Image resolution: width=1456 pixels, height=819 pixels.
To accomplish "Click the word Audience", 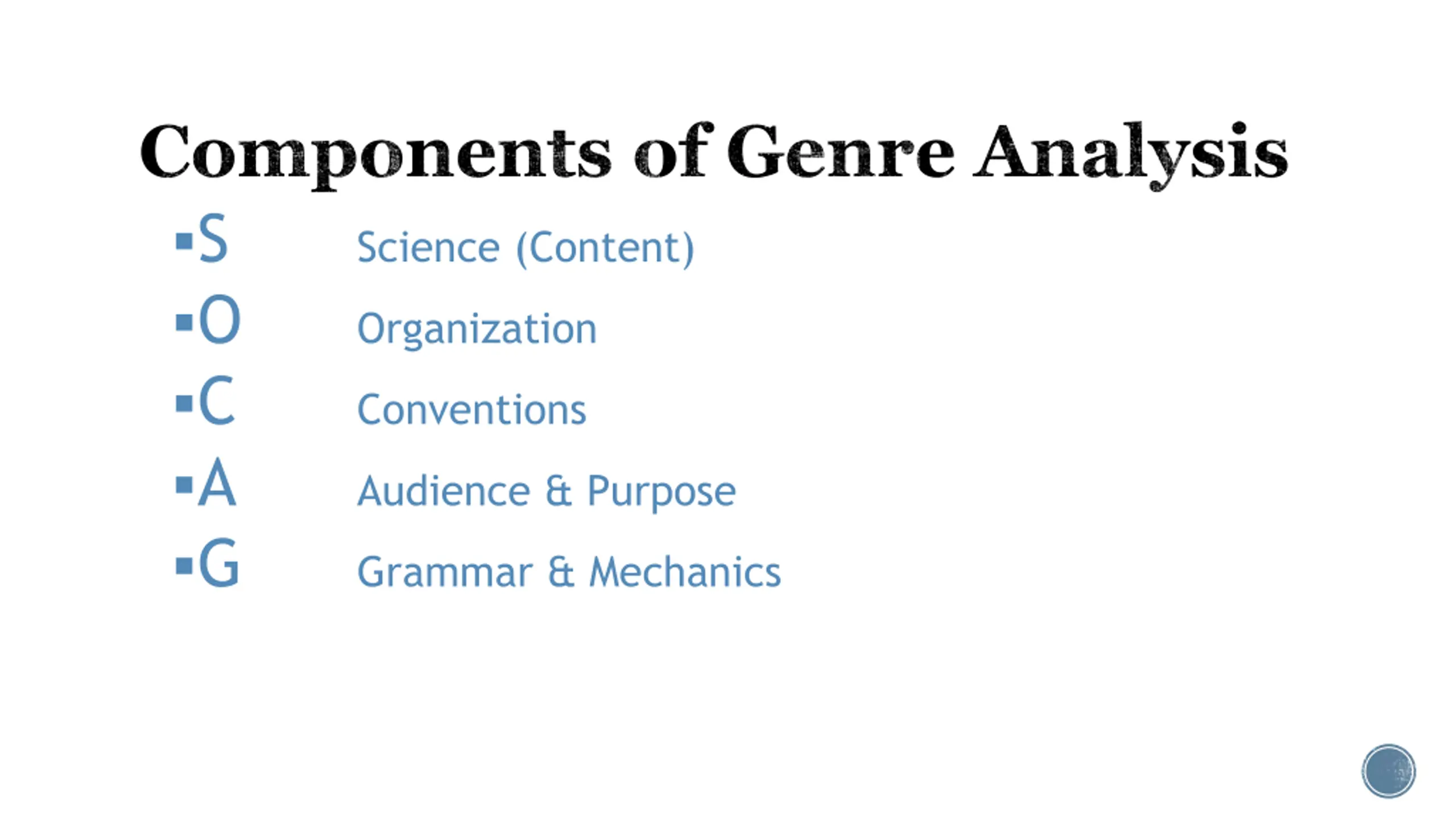I will (x=444, y=491).
